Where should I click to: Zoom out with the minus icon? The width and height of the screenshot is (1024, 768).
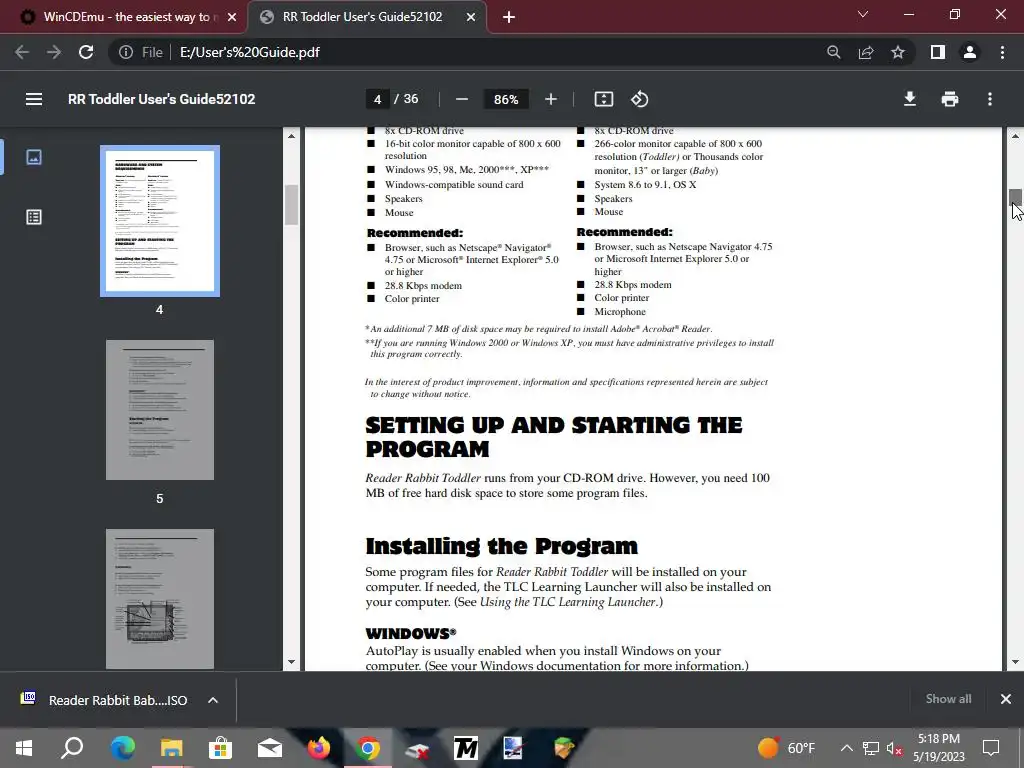[462, 99]
